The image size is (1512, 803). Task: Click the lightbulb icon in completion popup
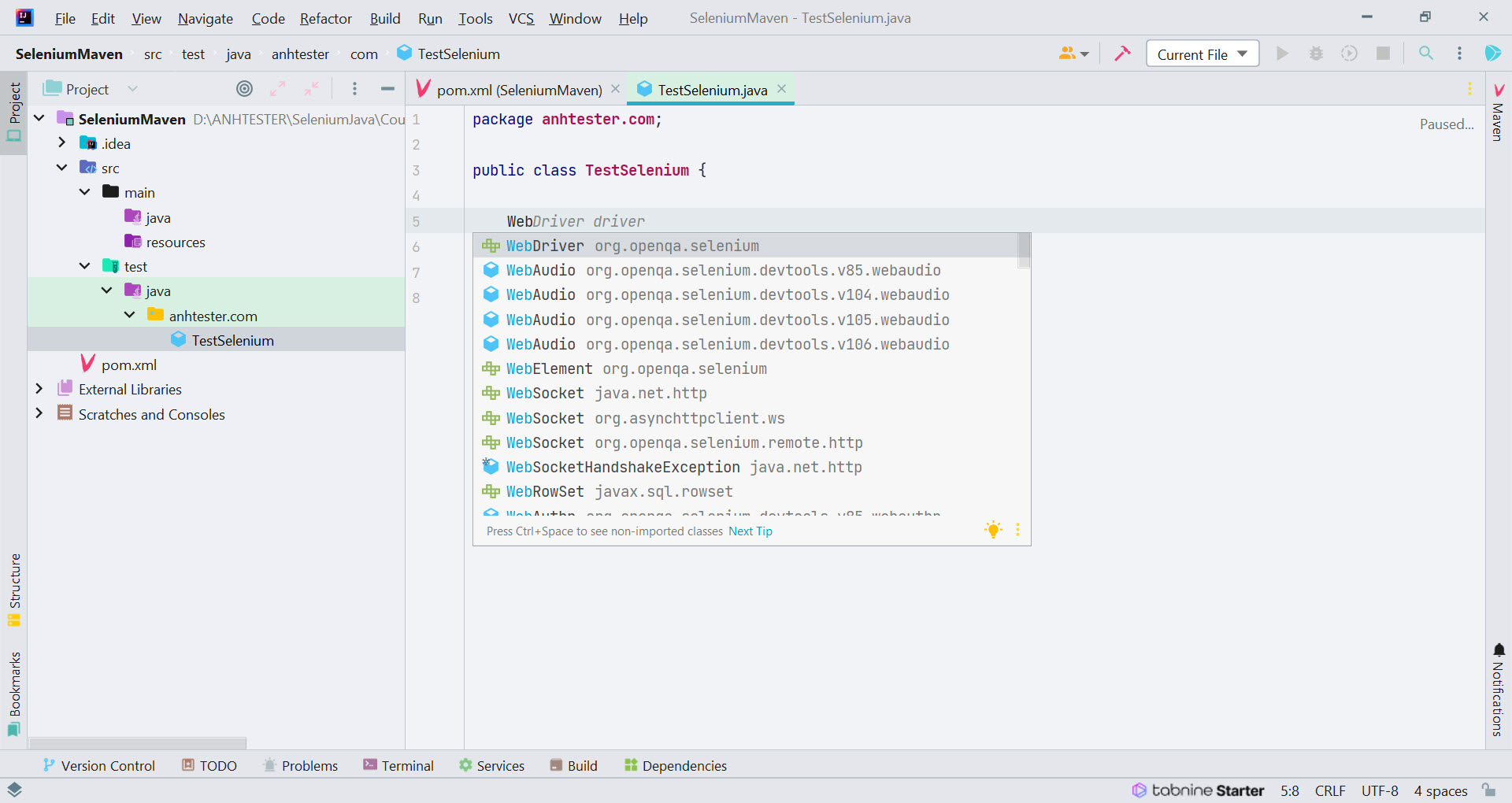994,530
